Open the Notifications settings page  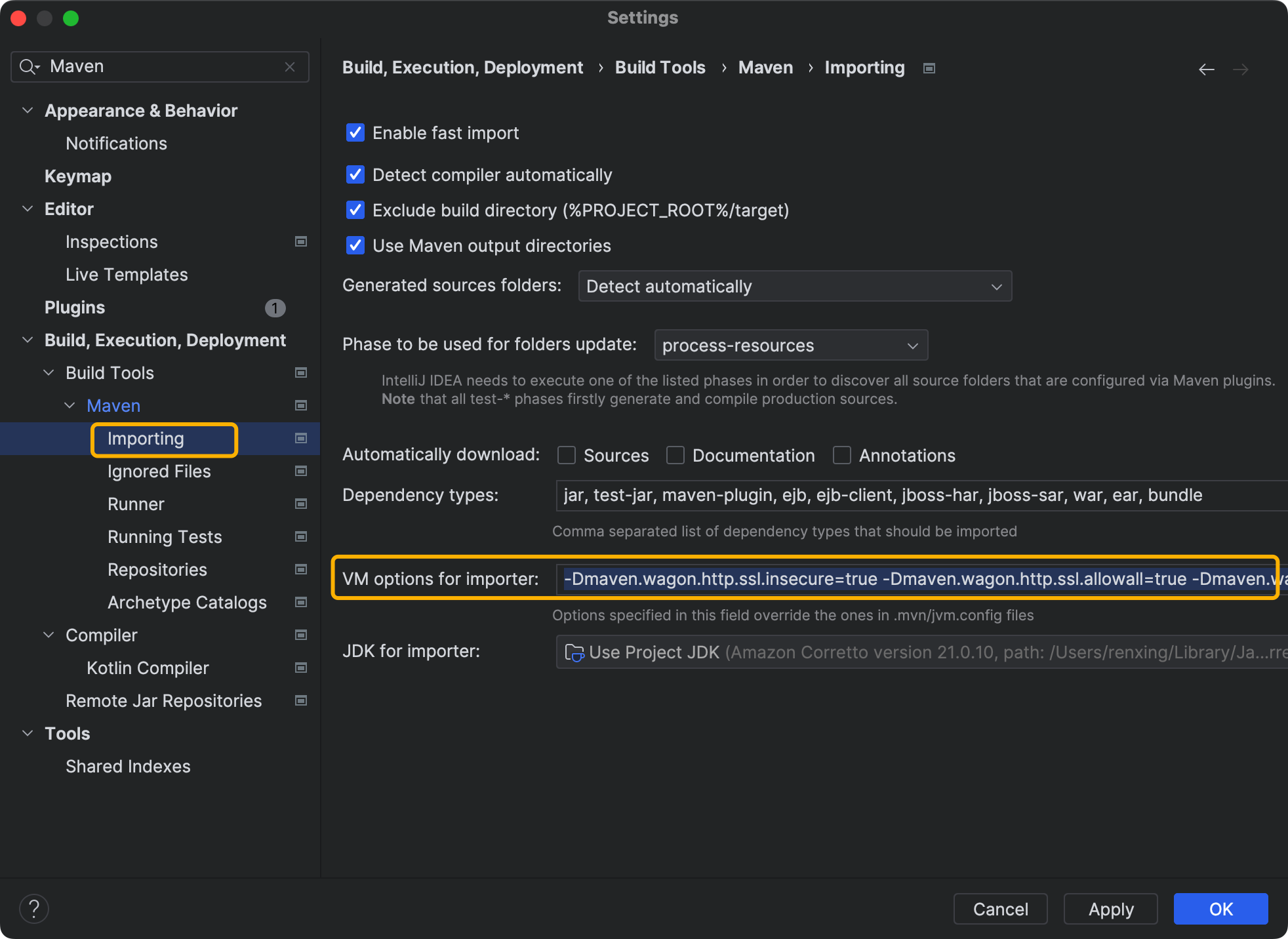(x=116, y=144)
